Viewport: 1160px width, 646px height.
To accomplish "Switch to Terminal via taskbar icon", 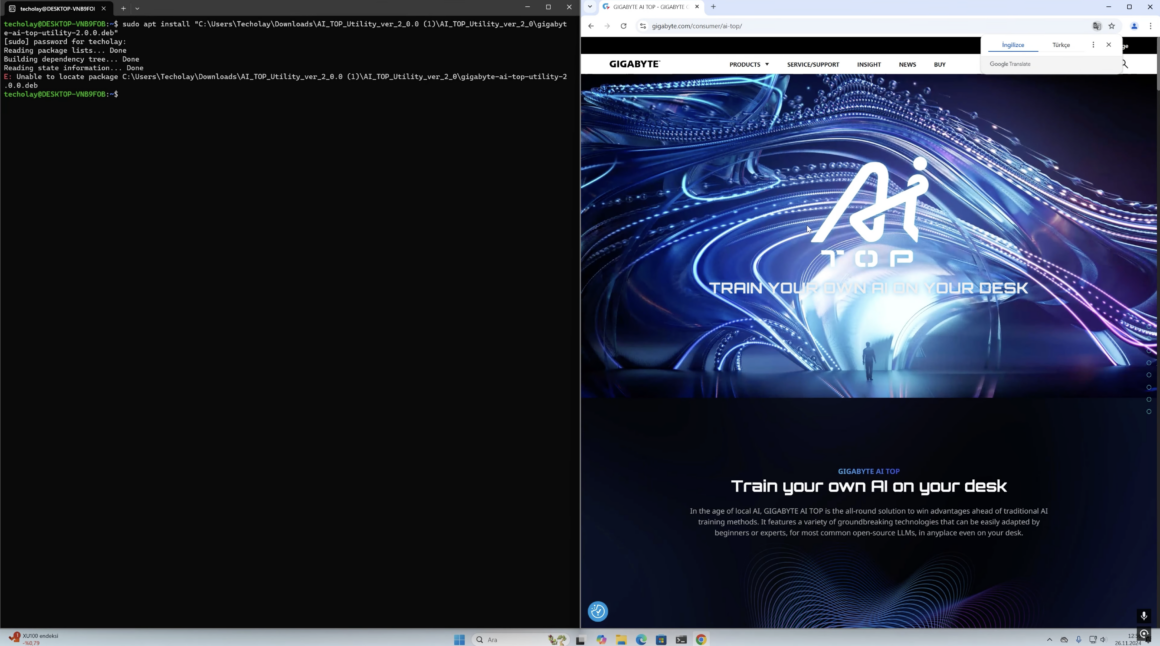I will (x=681, y=639).
